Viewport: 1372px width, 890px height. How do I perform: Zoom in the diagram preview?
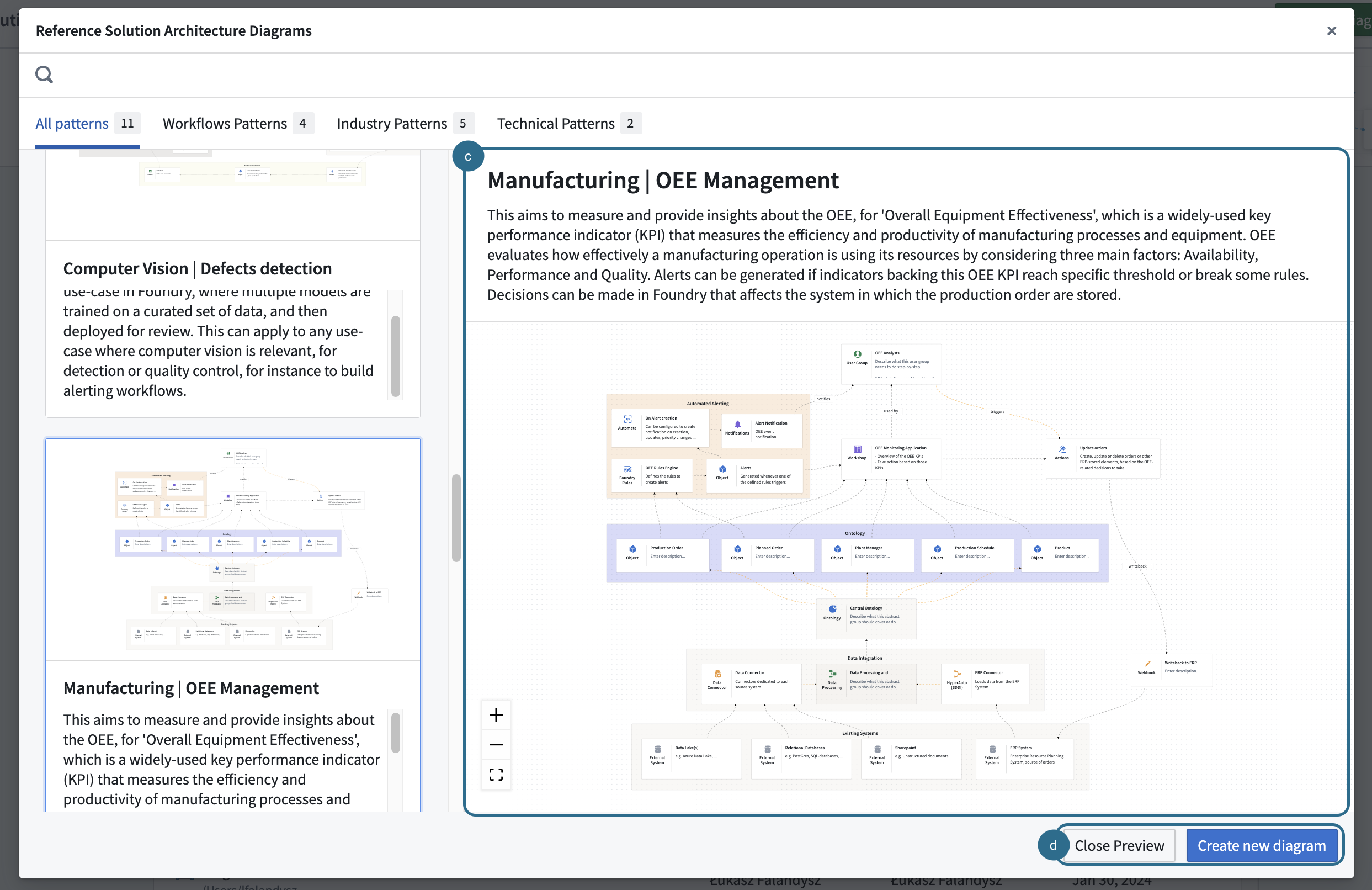(496, 715)
